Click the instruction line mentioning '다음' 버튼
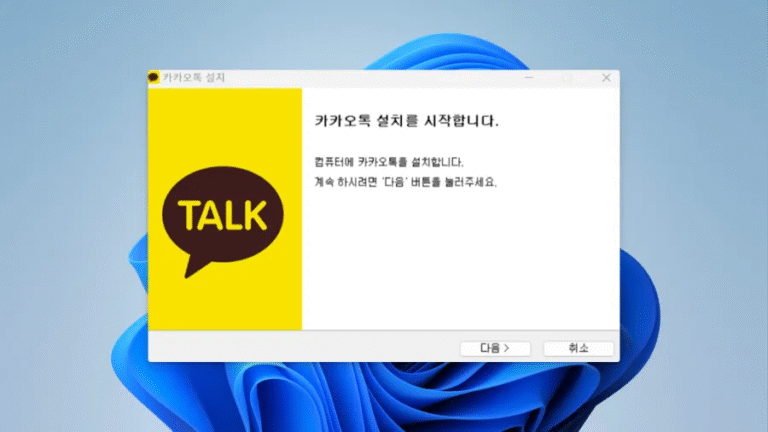The height and width of the screenshot is (432, 768). (x=405, y=182)
